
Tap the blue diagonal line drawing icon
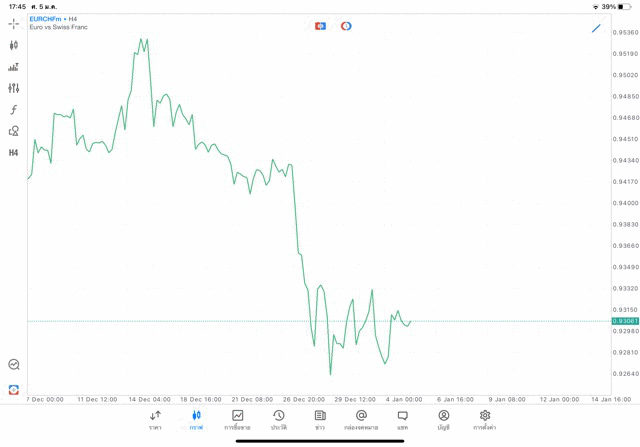coord(596,28)
